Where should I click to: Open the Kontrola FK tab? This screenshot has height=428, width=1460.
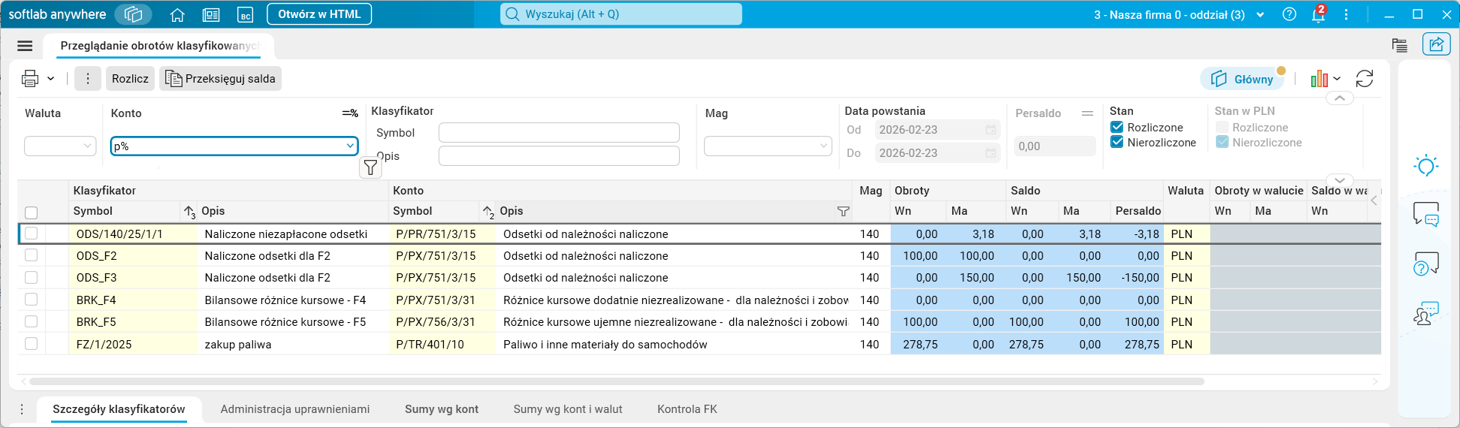[x=687, y=409]
